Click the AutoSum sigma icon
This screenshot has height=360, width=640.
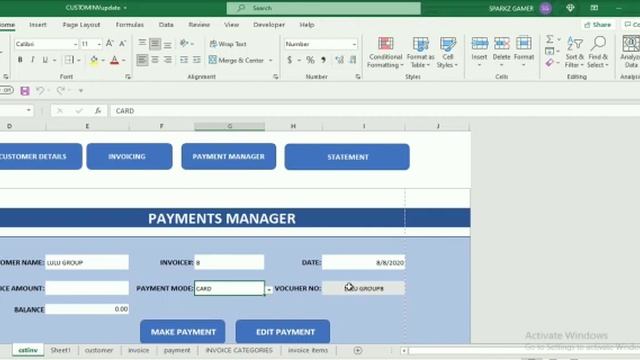pyautogui.click(x=550, y=39)
